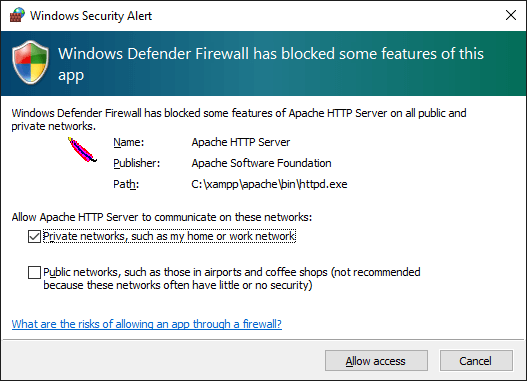Uncheck the Private networks checkbox
This screenshot has height=381, width=527.
[34, 237]
